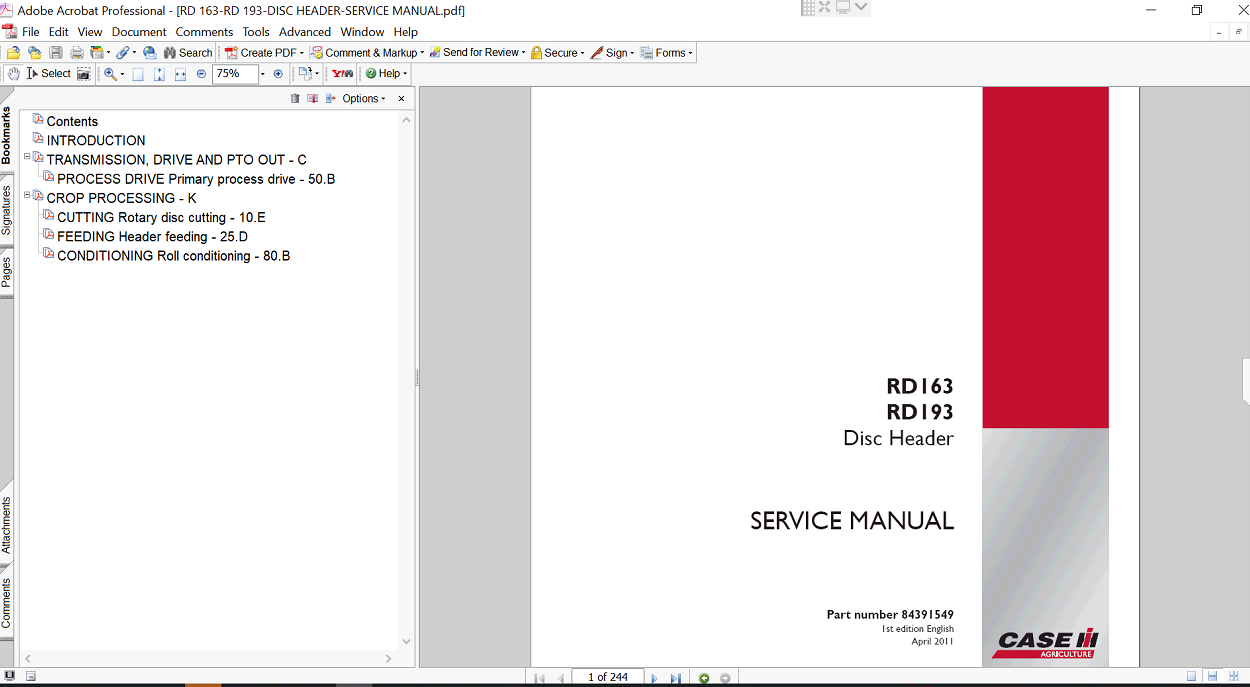Click the Print icon in the toolbar
This screenshot has width=1250, height=687.
tap(77, 52)
